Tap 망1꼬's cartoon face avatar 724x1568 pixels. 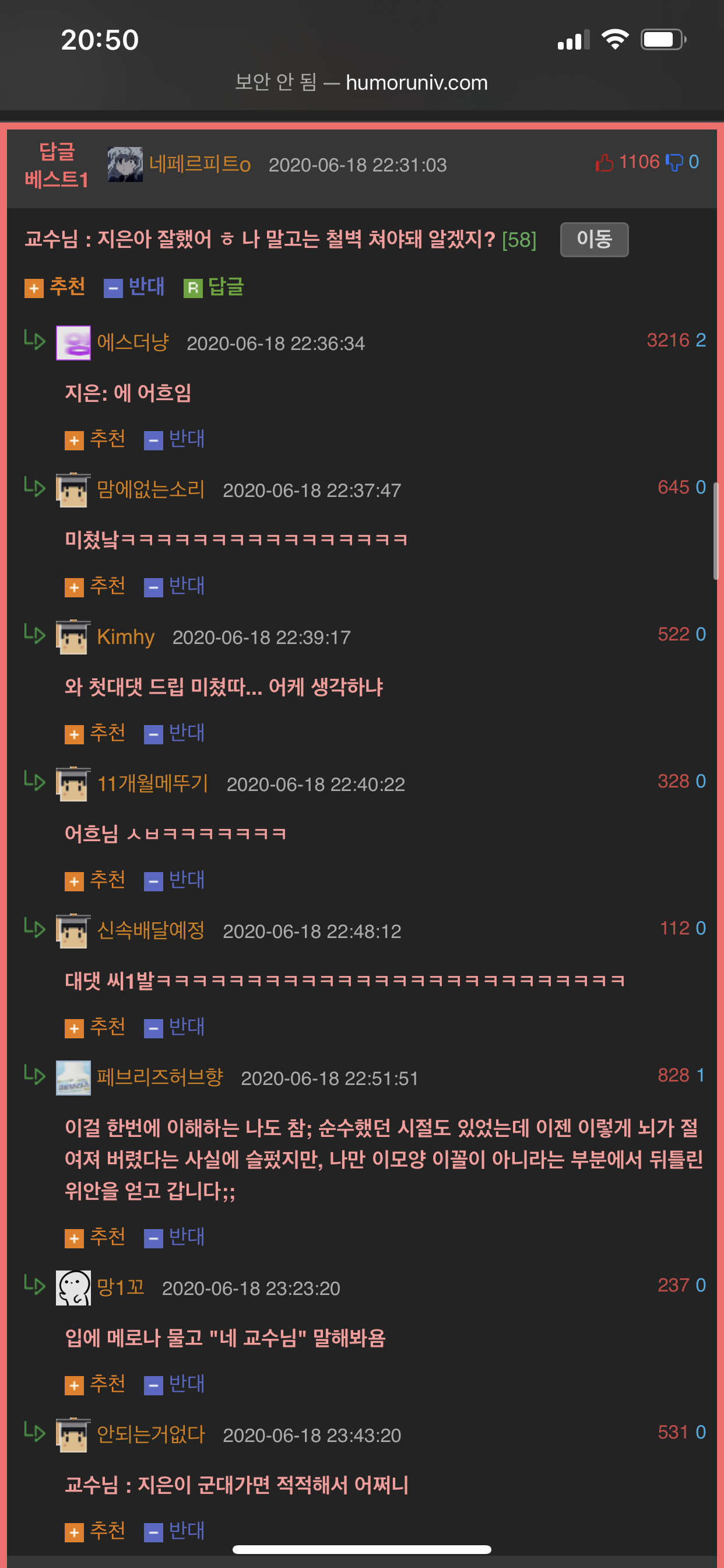tap(73, 1287)
